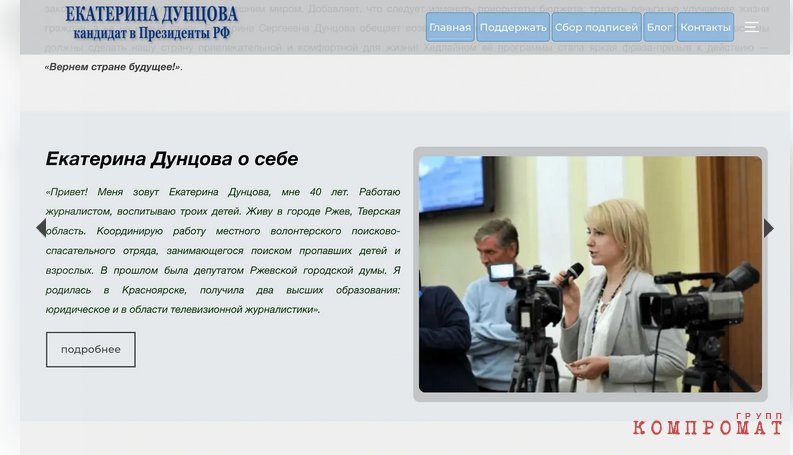This screenshot has height=455, width=793.
Task: Click the «Вернем стране будущее!» slogan
Action: click(x=114, y=67)
